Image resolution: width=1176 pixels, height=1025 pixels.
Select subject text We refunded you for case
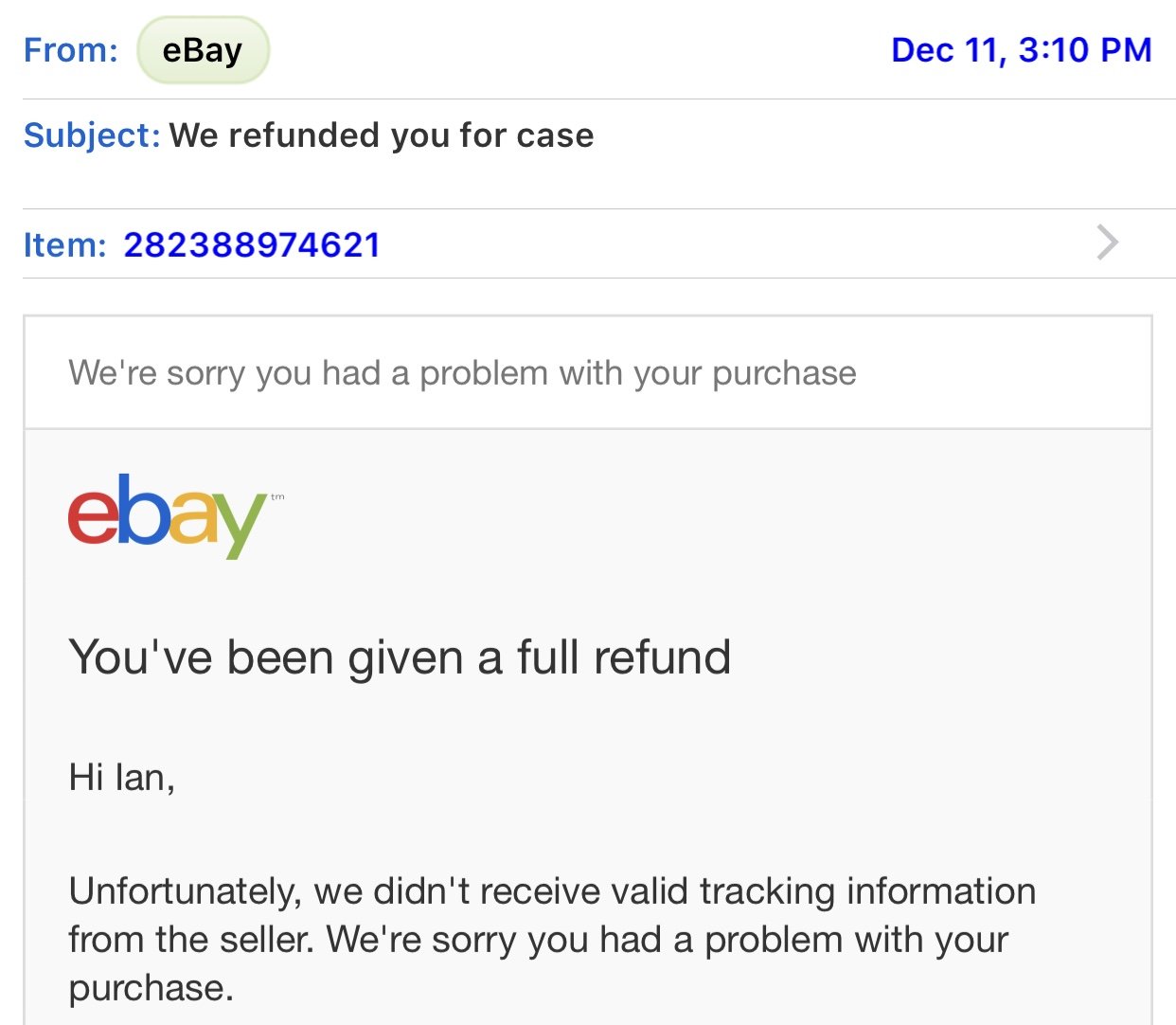[x=382, y=135]
